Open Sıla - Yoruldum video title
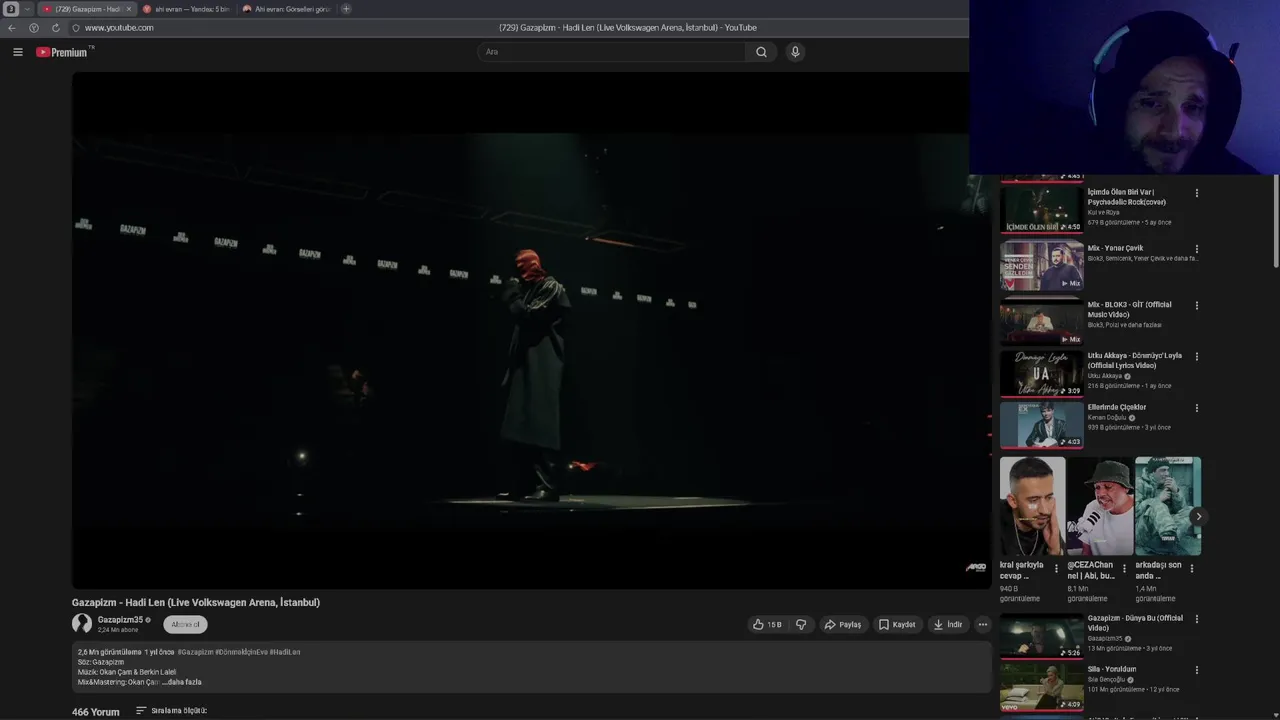Image resolution: width=1280 pixels, height=720 pixels. coord(1112,669)
